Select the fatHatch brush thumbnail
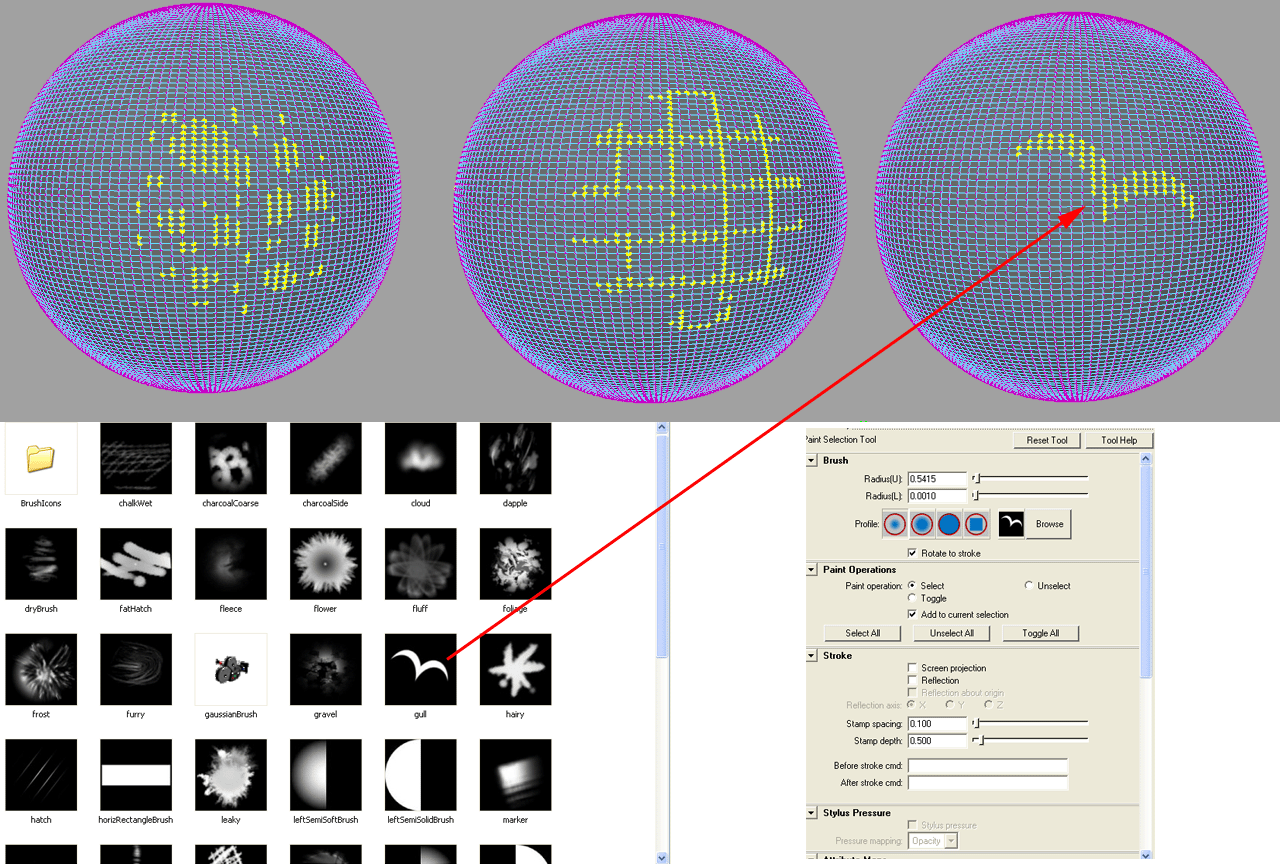This screenshot has height=864, width=1280. coord(136,564)
